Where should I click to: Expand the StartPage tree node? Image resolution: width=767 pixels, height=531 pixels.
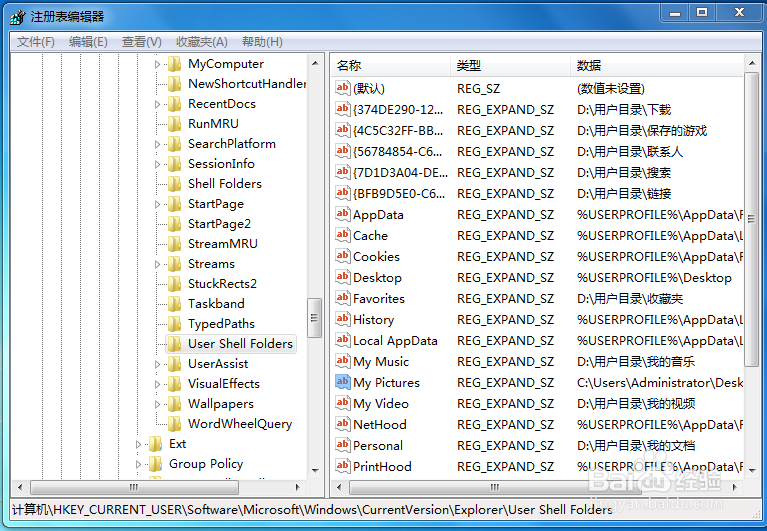click(157, 204)
